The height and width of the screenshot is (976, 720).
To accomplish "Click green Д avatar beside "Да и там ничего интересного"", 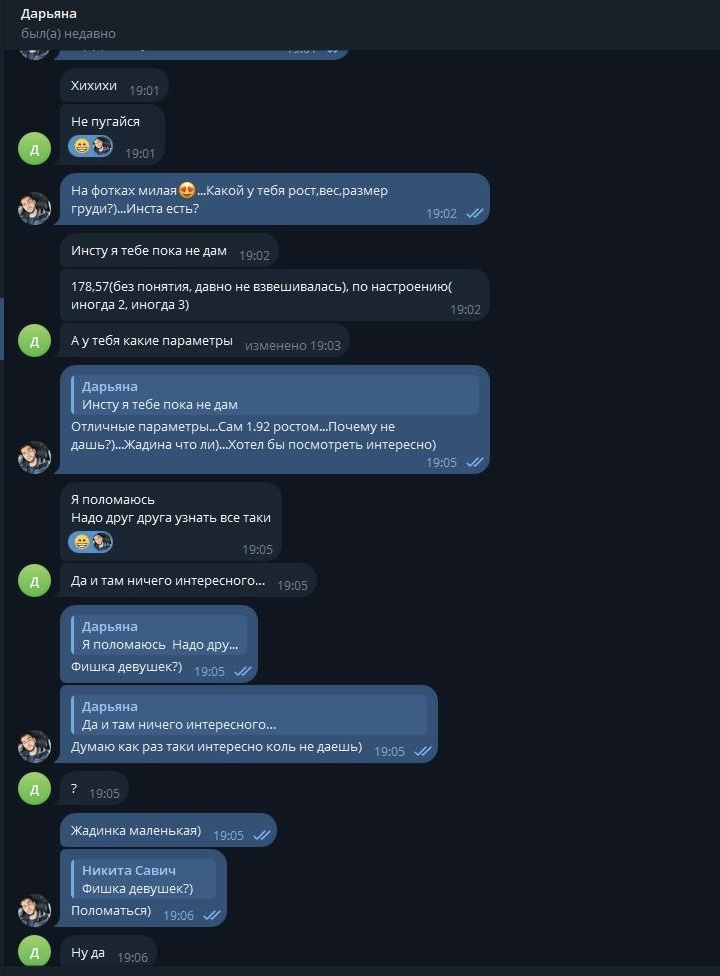I will (35, 580).
